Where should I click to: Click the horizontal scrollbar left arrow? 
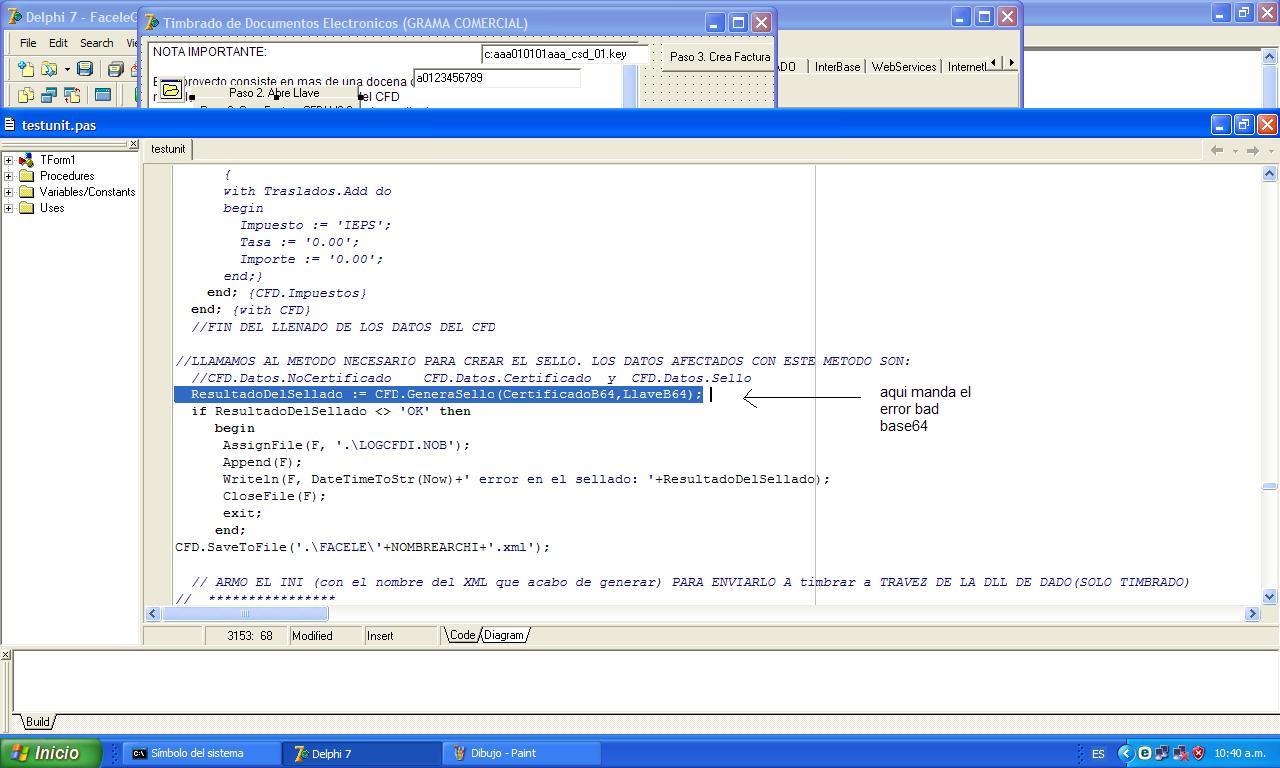tap(153, 614)
